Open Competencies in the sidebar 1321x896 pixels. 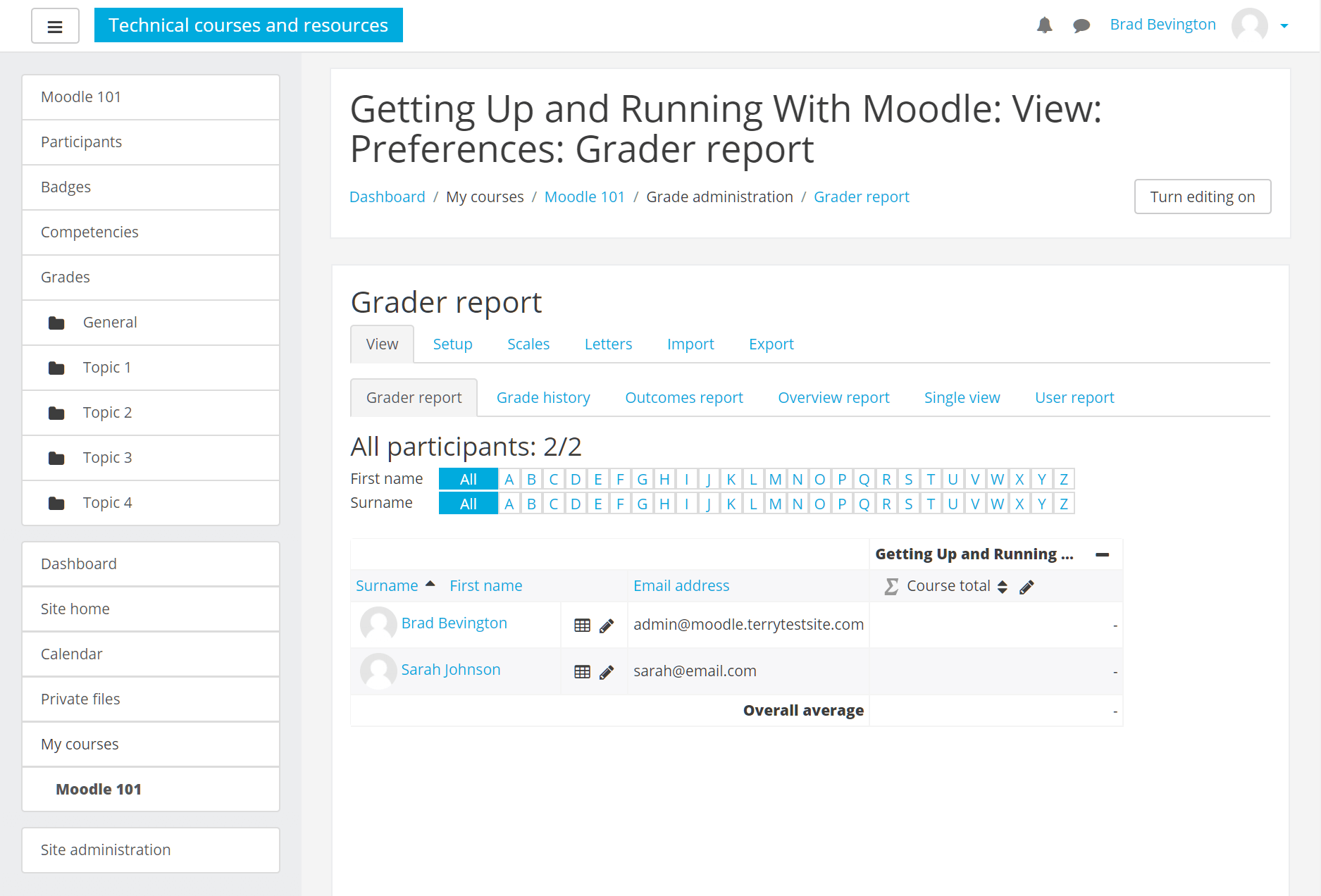(x=151, y=232)
